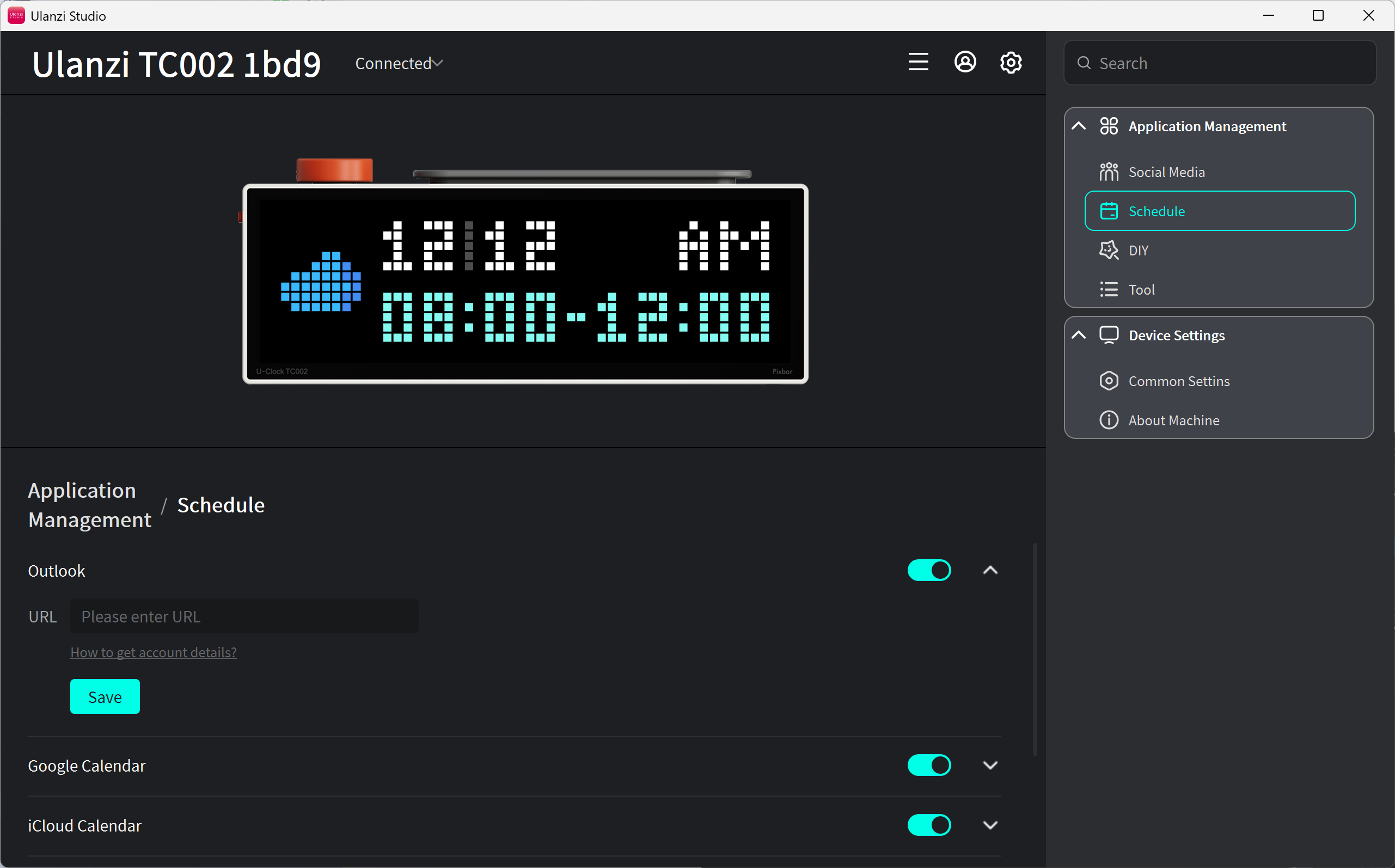Open the hamburger menu icon
Viewport: 1395px width, 868px height.
point(918,62)
